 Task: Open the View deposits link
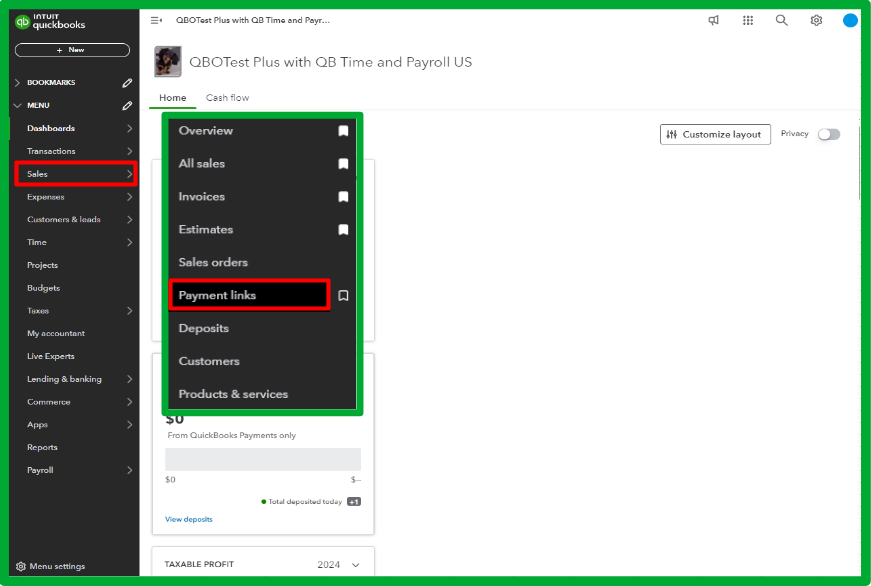tap(189, 519)
